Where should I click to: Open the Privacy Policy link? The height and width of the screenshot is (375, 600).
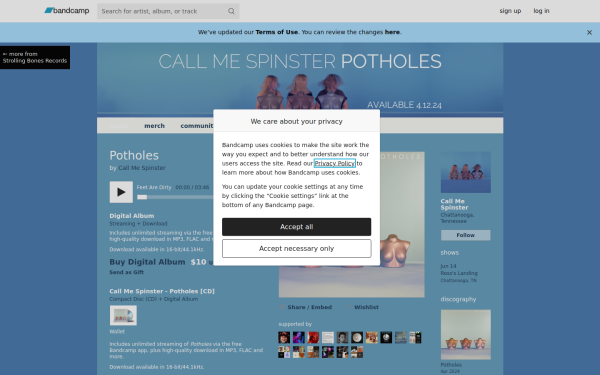click(x=334, y=163)
